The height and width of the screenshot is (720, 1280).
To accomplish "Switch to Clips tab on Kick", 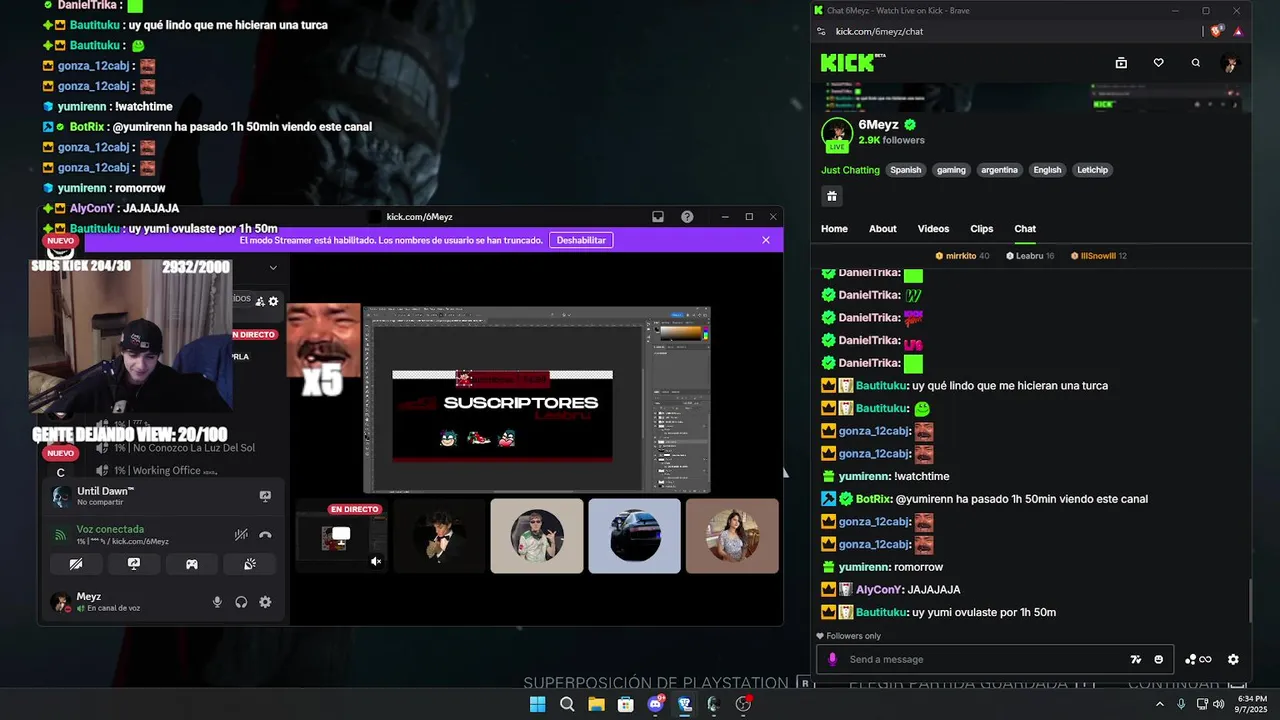I will [x=982, y=229].
